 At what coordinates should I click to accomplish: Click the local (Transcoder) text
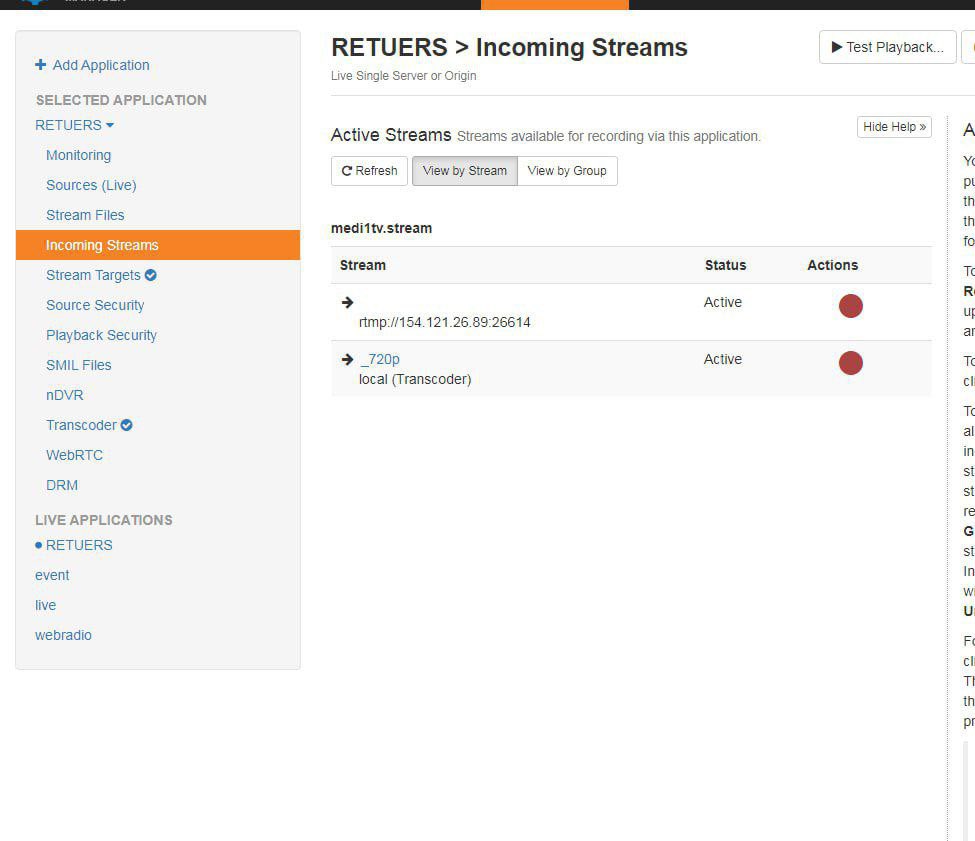[415, 379]
